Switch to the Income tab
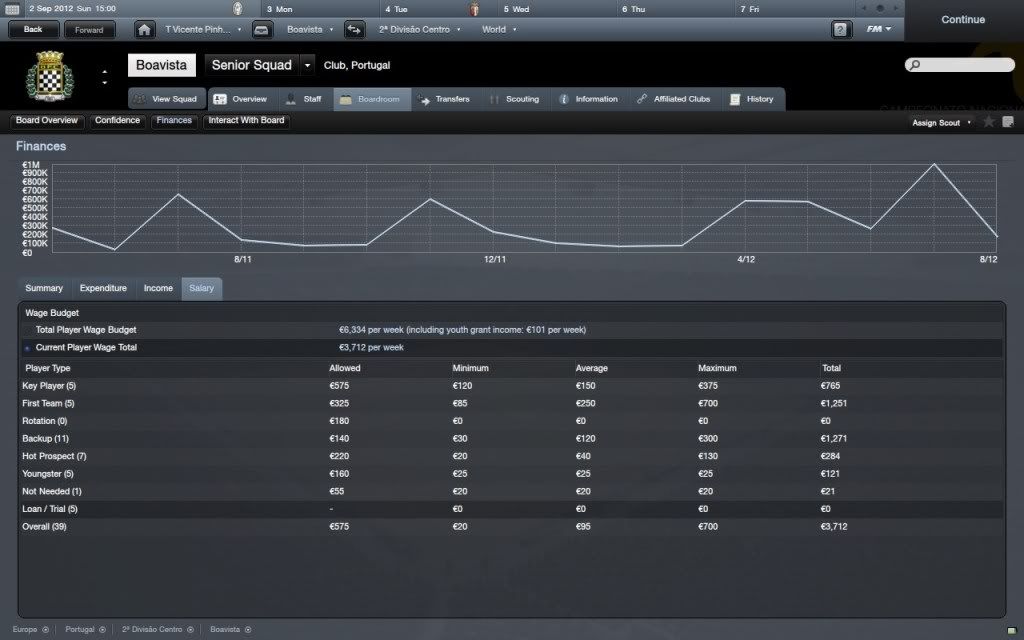Viewport: 1024px width, 640px height. tap(158, 288)
